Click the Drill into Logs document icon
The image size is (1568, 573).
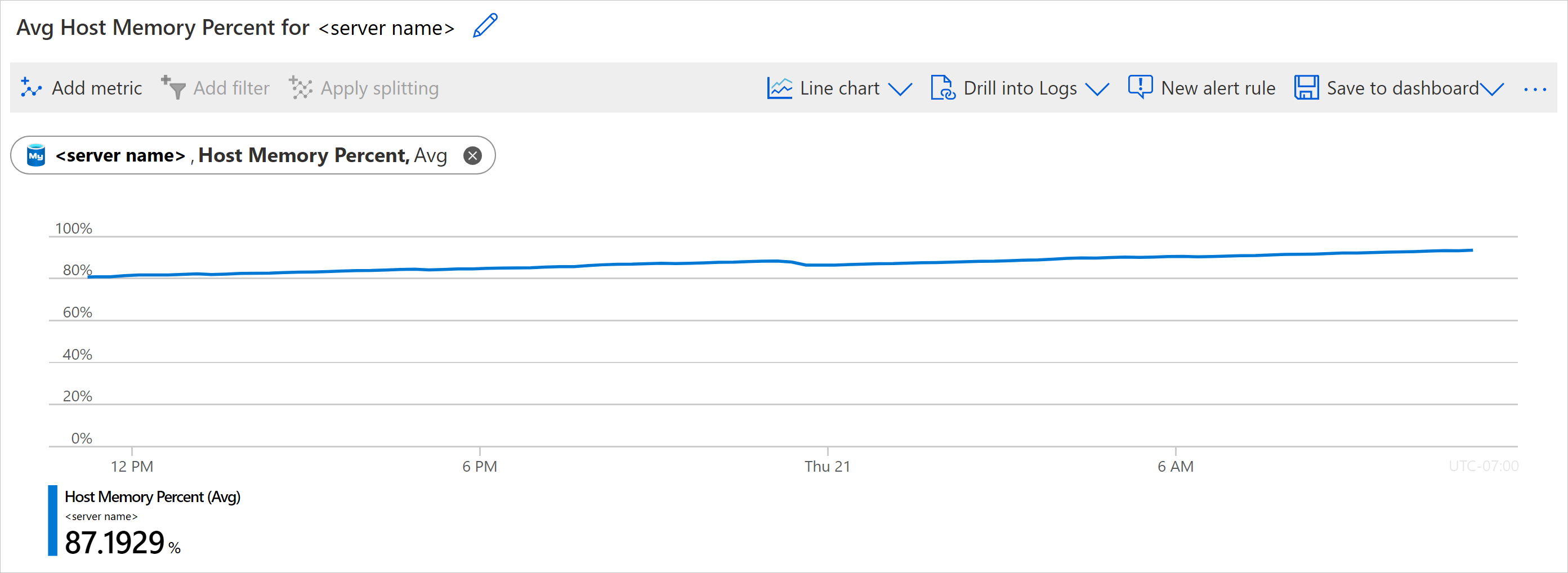943,88
